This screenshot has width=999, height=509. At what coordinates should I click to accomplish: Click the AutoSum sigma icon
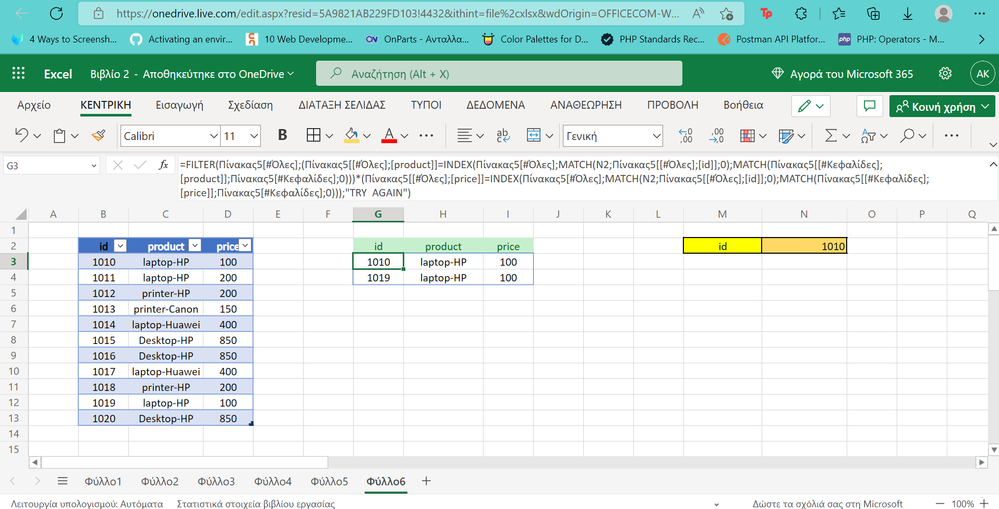tap(831, 135)
